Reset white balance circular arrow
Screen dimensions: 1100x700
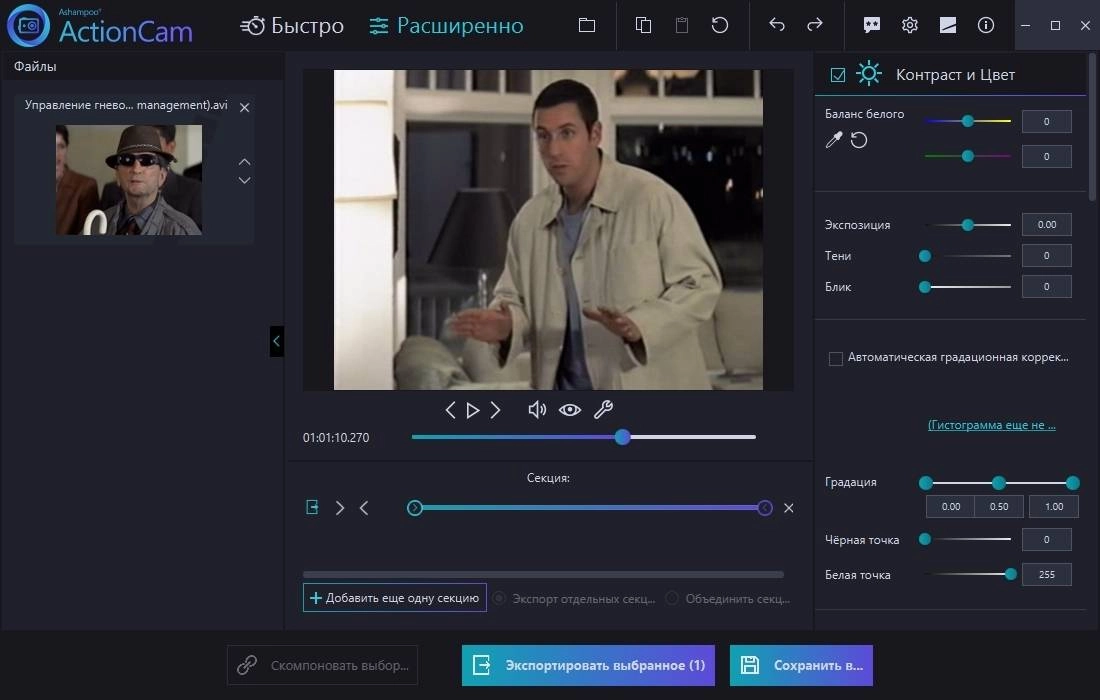pos(859,140)
